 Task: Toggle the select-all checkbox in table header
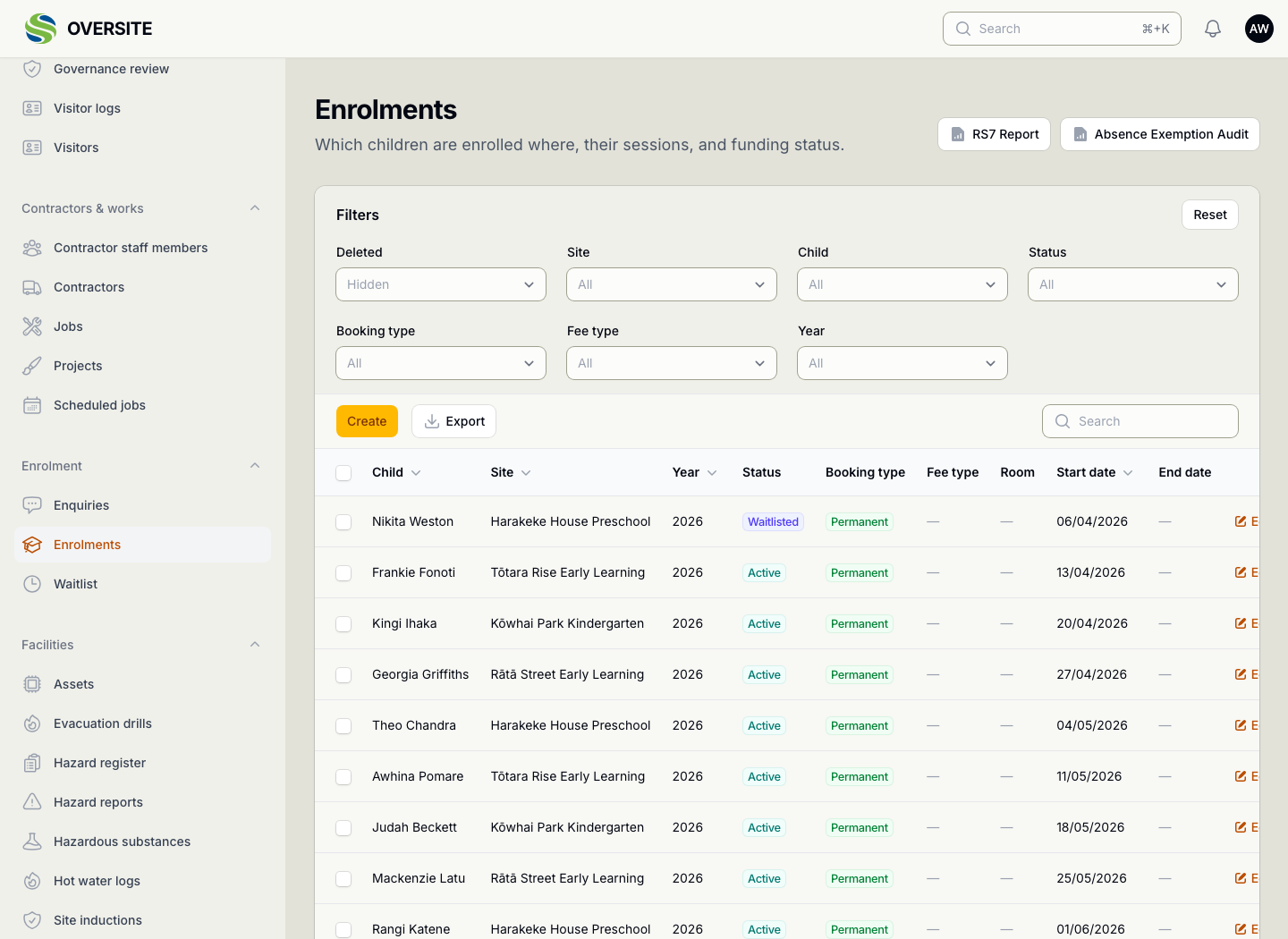tap(343, 473)
